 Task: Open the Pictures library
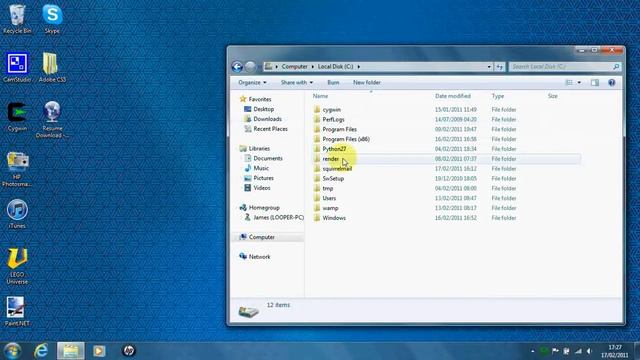[x=263, y=178]
